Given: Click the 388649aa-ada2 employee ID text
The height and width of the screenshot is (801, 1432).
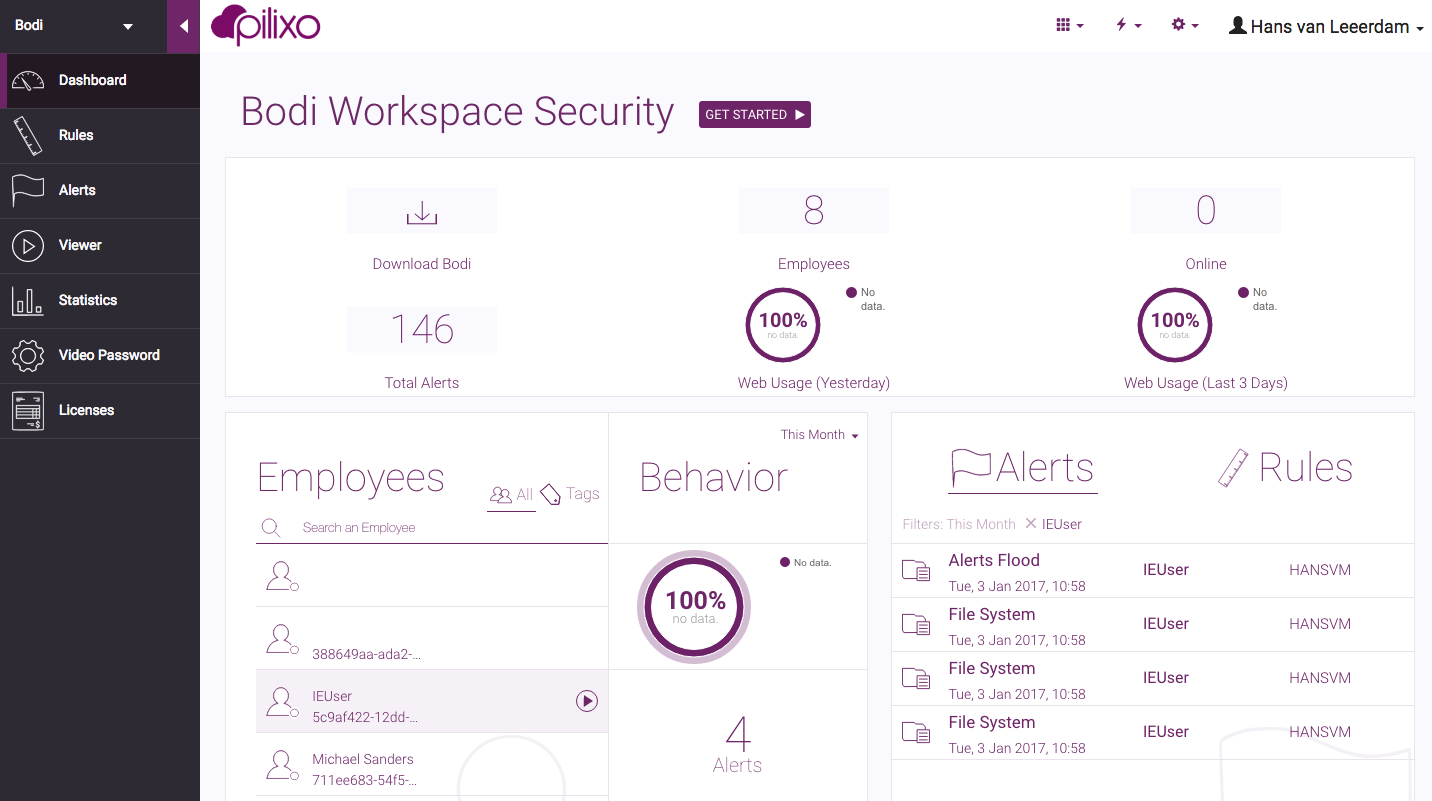Looking at the screenshot, I should [x=366, y=654].
